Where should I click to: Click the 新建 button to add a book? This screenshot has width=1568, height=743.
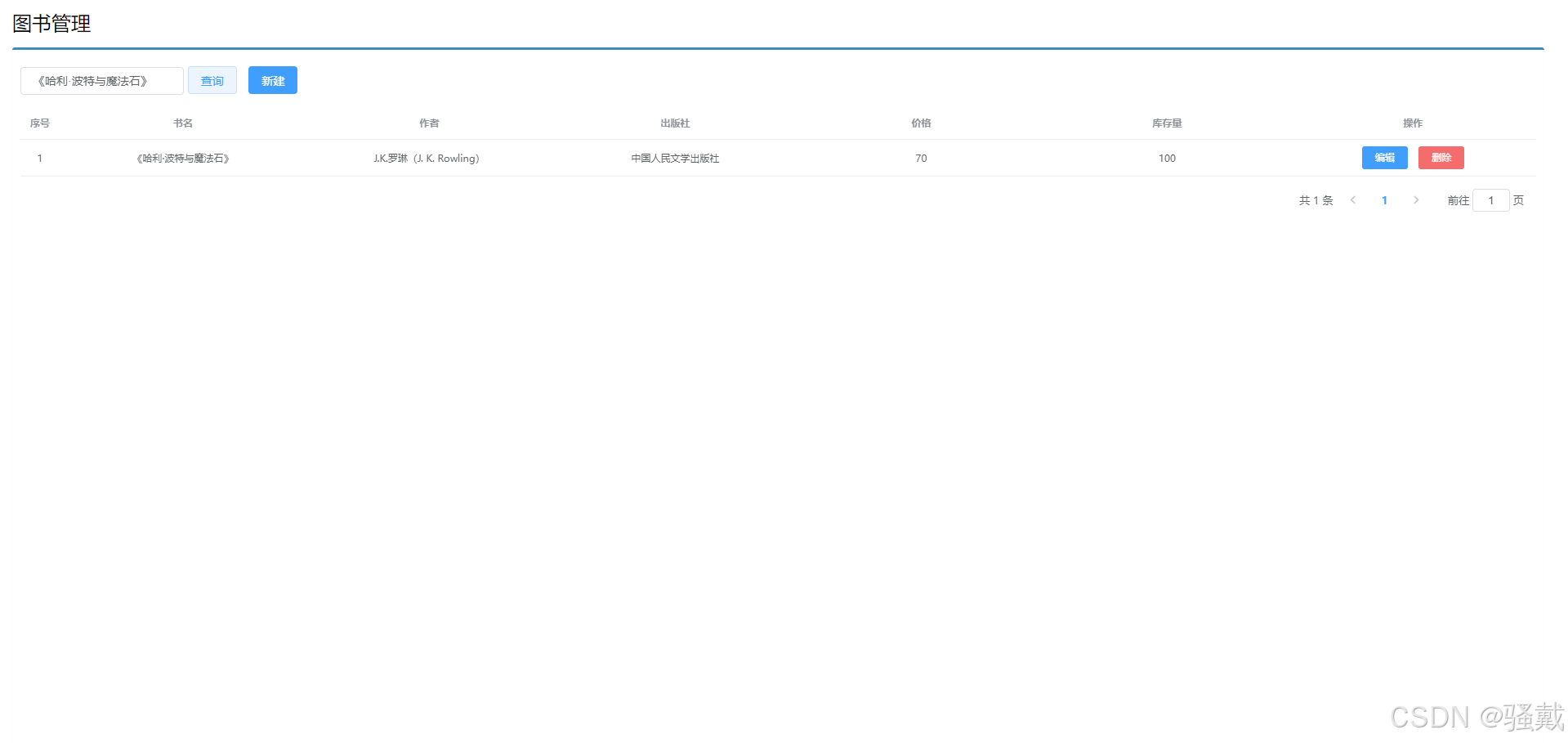point(272,80)
